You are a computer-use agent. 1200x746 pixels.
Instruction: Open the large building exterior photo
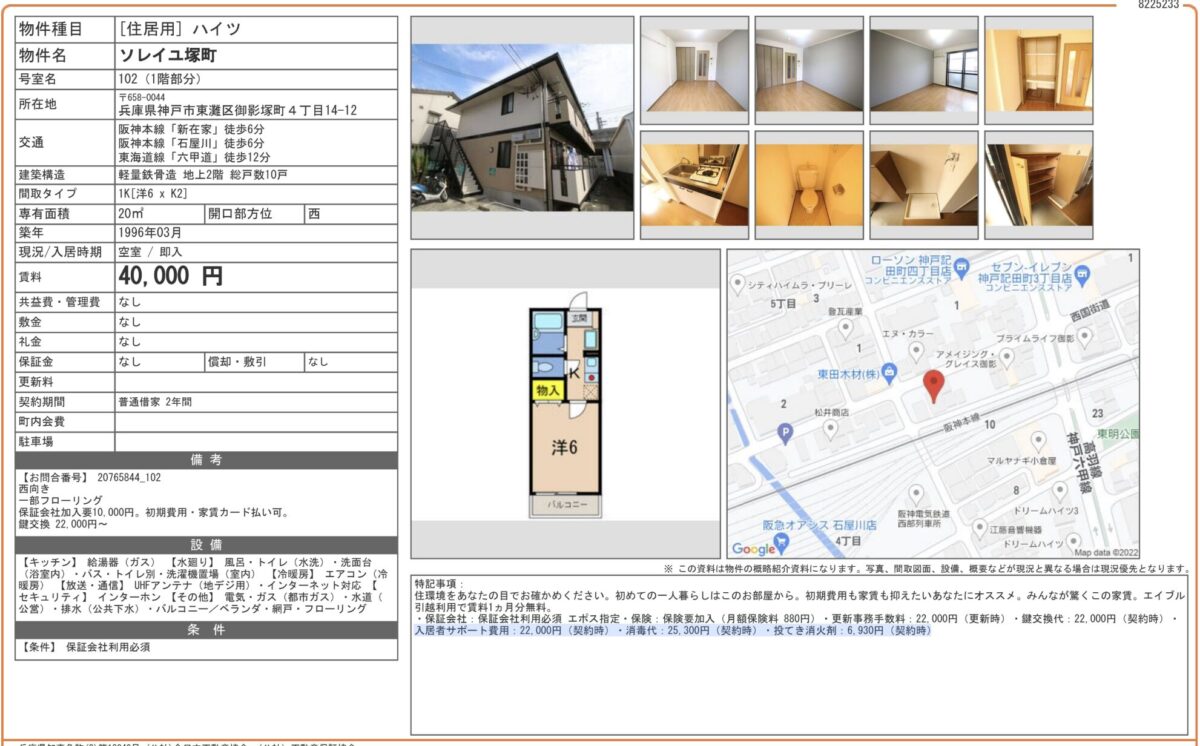522,127
